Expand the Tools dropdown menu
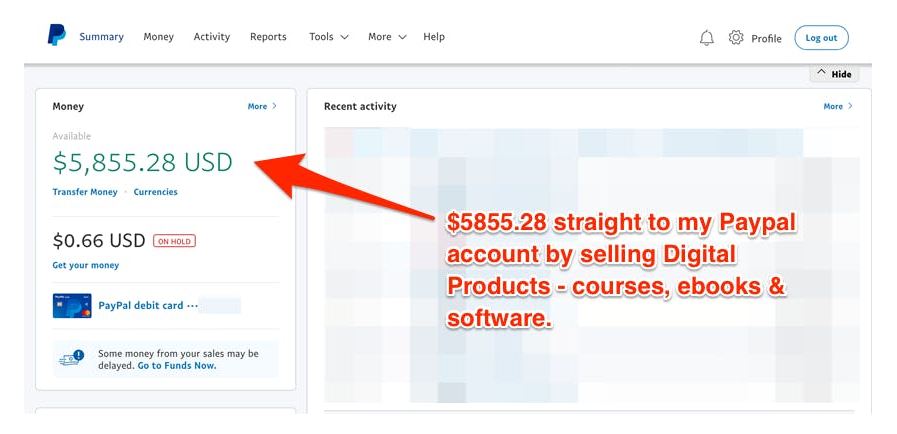This screenshot has height=434, width=897. pyautogui.click(x=329, y=37)
